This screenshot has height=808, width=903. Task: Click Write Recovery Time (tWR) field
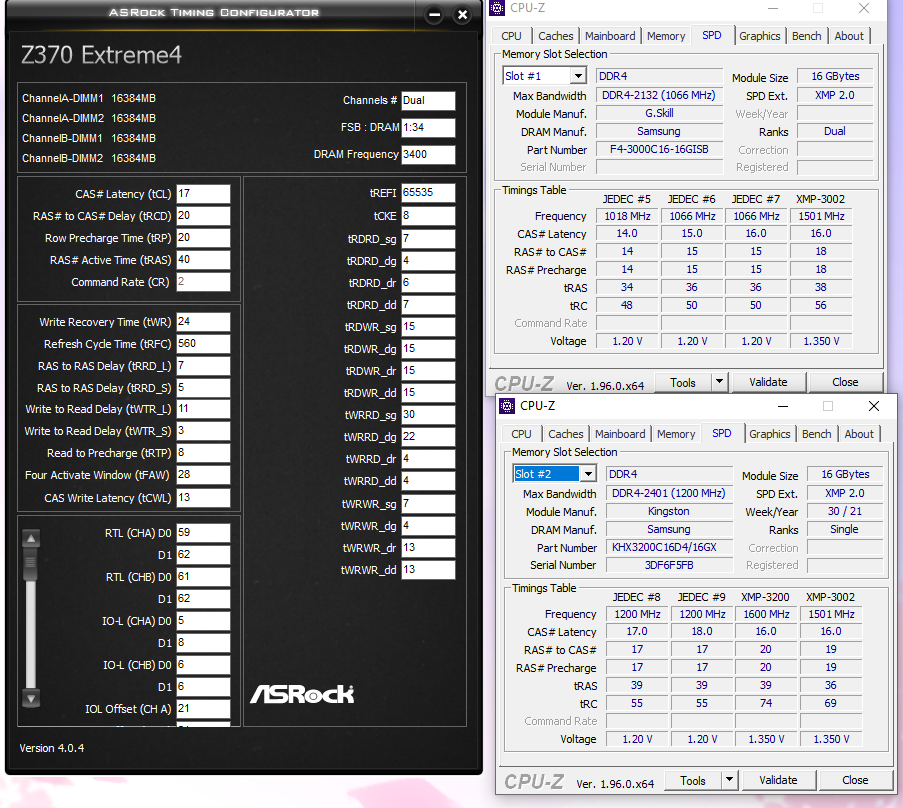click(203, 321)
